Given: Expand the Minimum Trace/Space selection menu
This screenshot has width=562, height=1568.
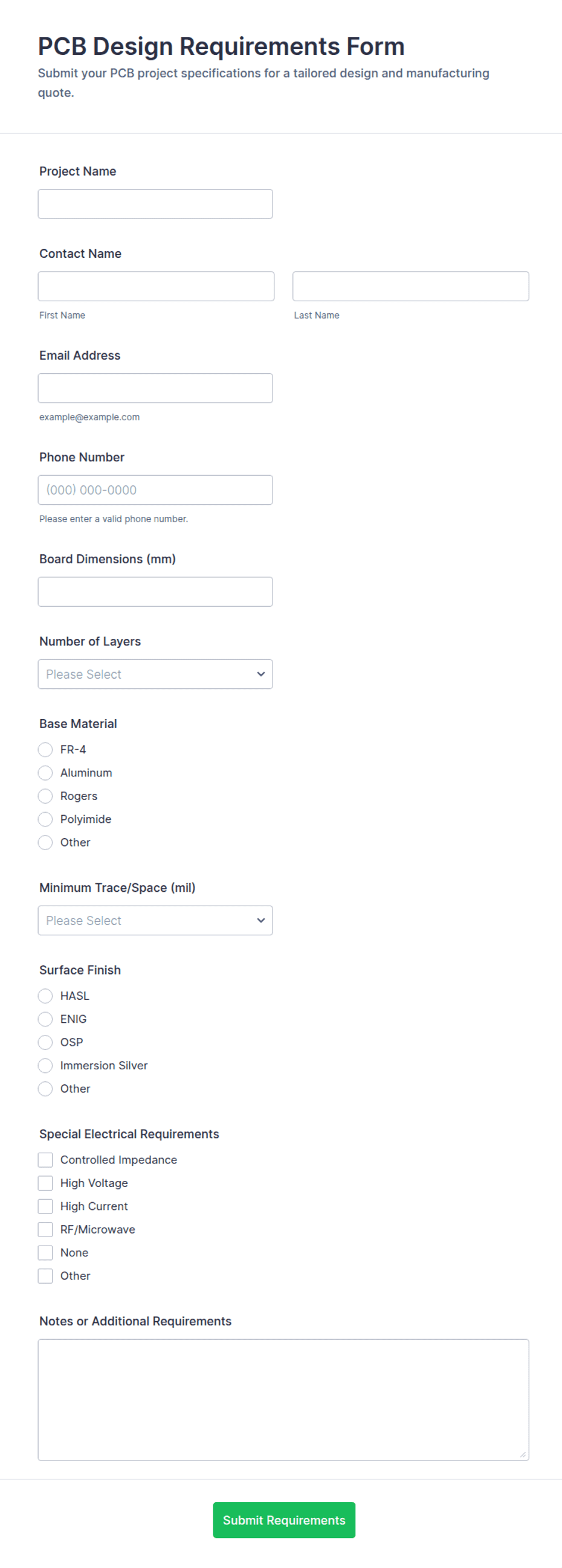Looking at the screenshot, I should 155,920.
